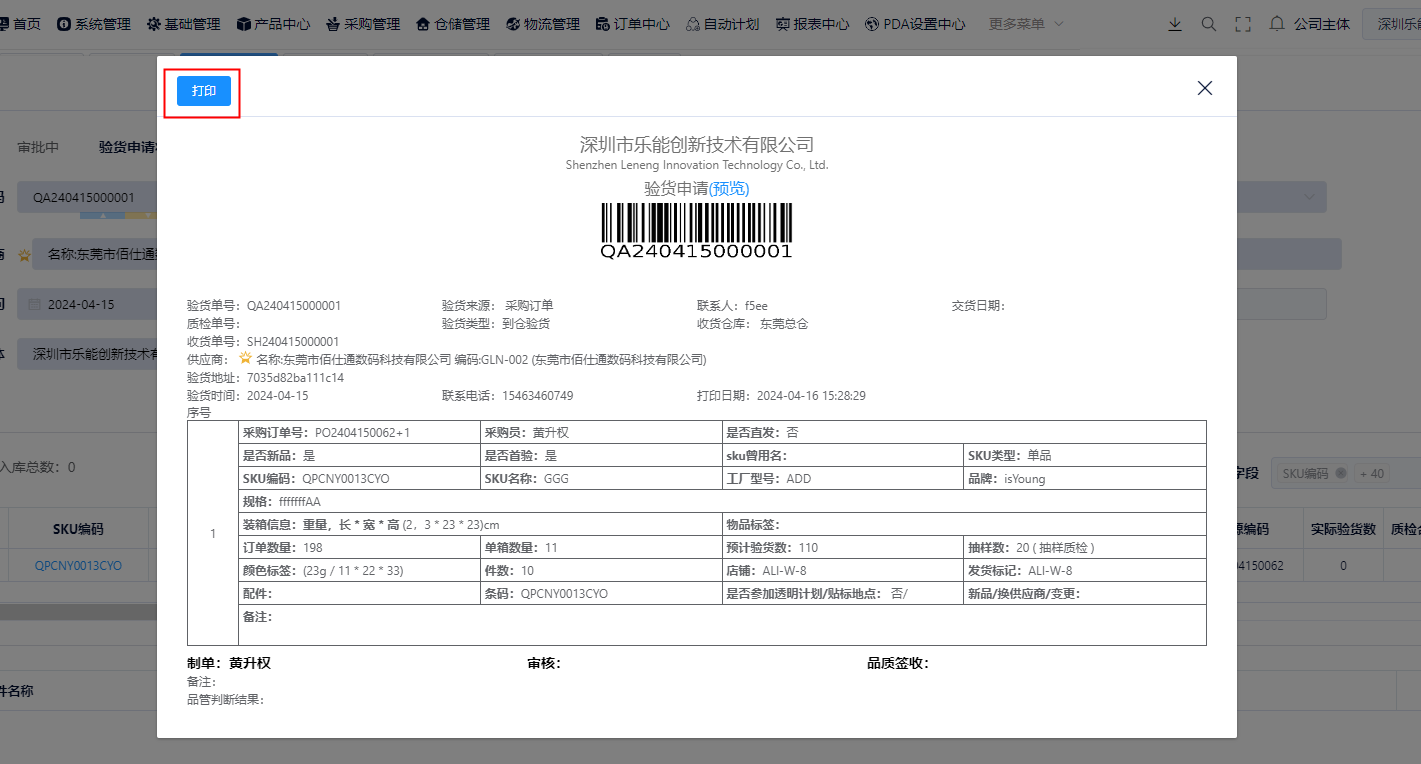Expand the 更多菜单 dropdown
1421x764 pixels.
(1026, 24)
